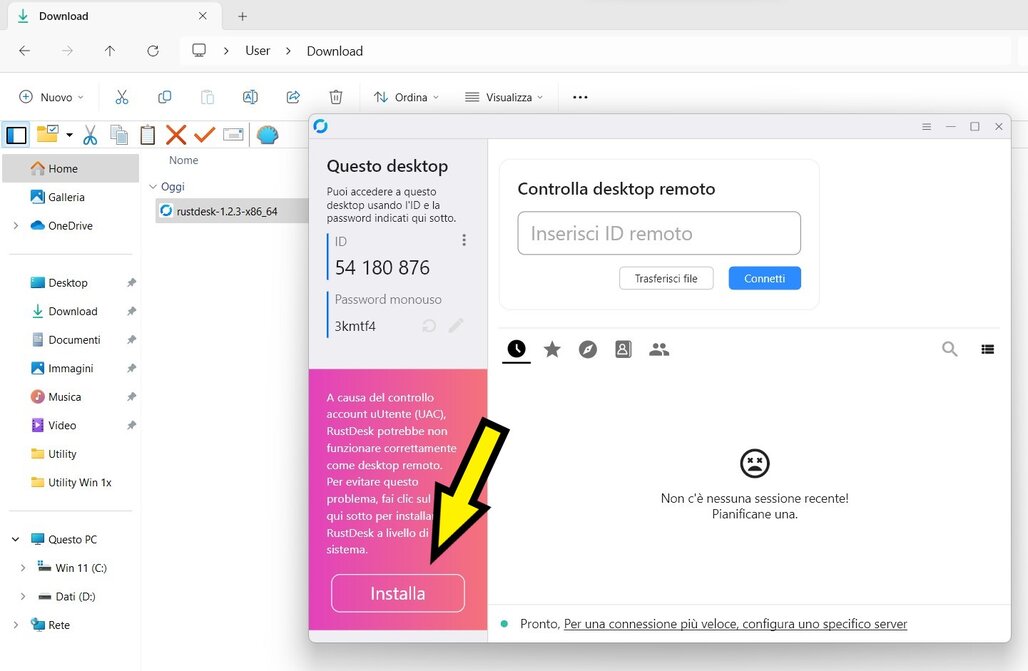Click User in the breadcrumb path
This screenshot has width=1028, height=671.
click(258, 51)
